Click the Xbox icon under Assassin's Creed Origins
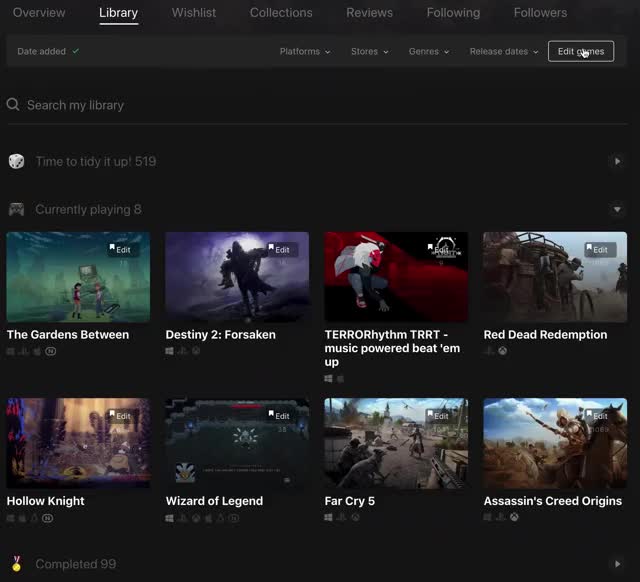Viewport: 640px width, 582px height. pos(514,517)
